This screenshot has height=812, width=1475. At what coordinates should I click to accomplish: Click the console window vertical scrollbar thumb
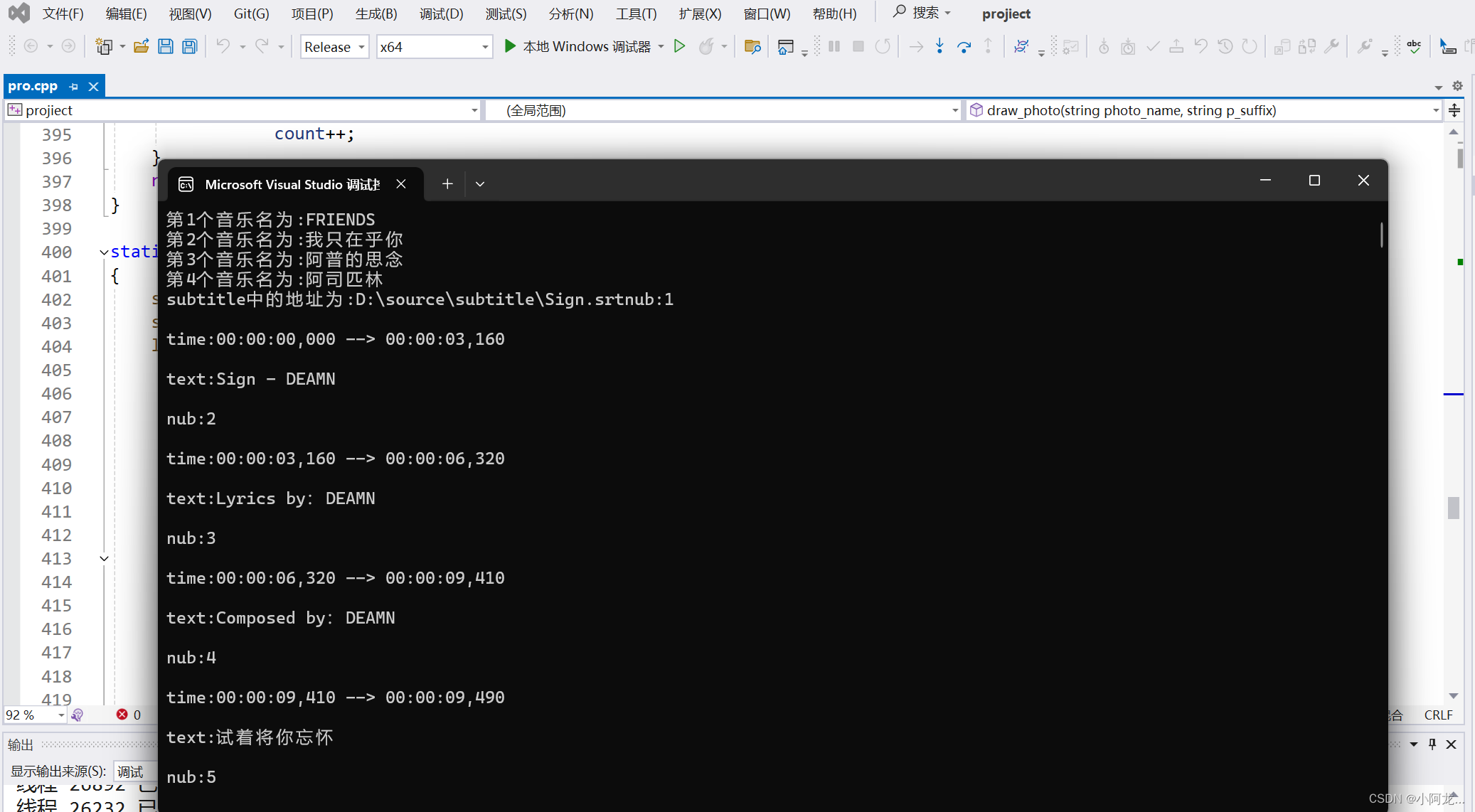point(1381,235)
